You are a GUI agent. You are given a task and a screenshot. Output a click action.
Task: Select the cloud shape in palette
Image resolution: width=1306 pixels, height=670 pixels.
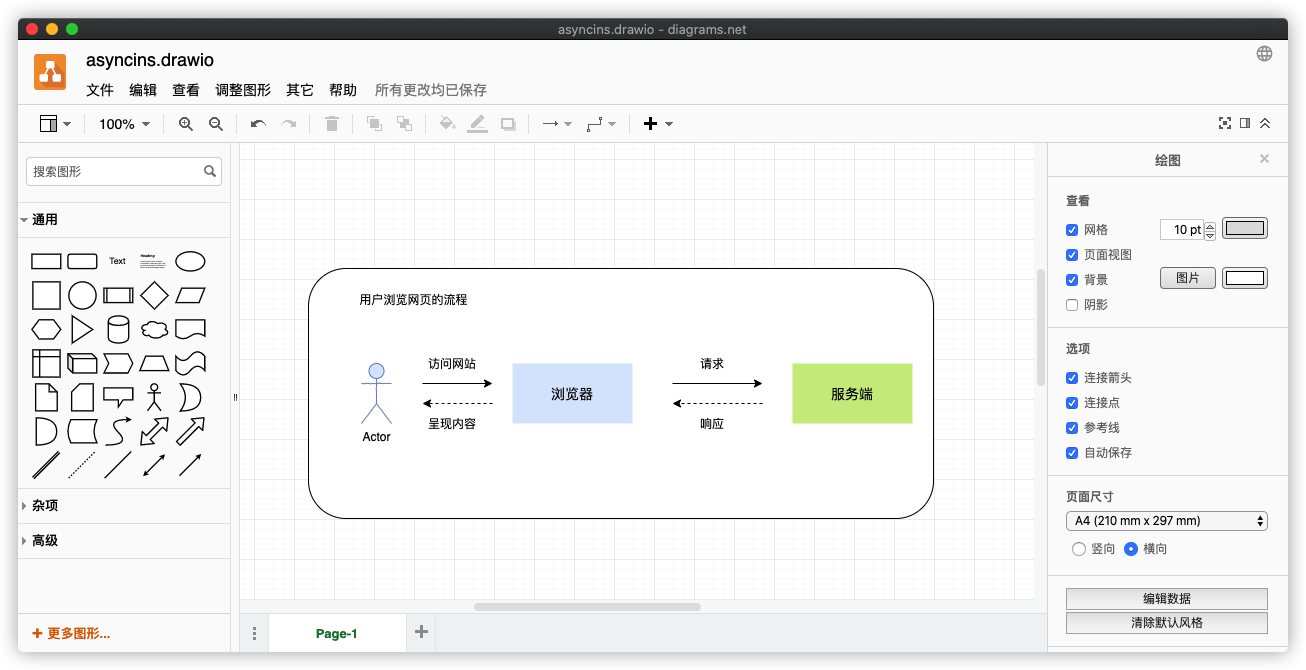tap(154, 329)
